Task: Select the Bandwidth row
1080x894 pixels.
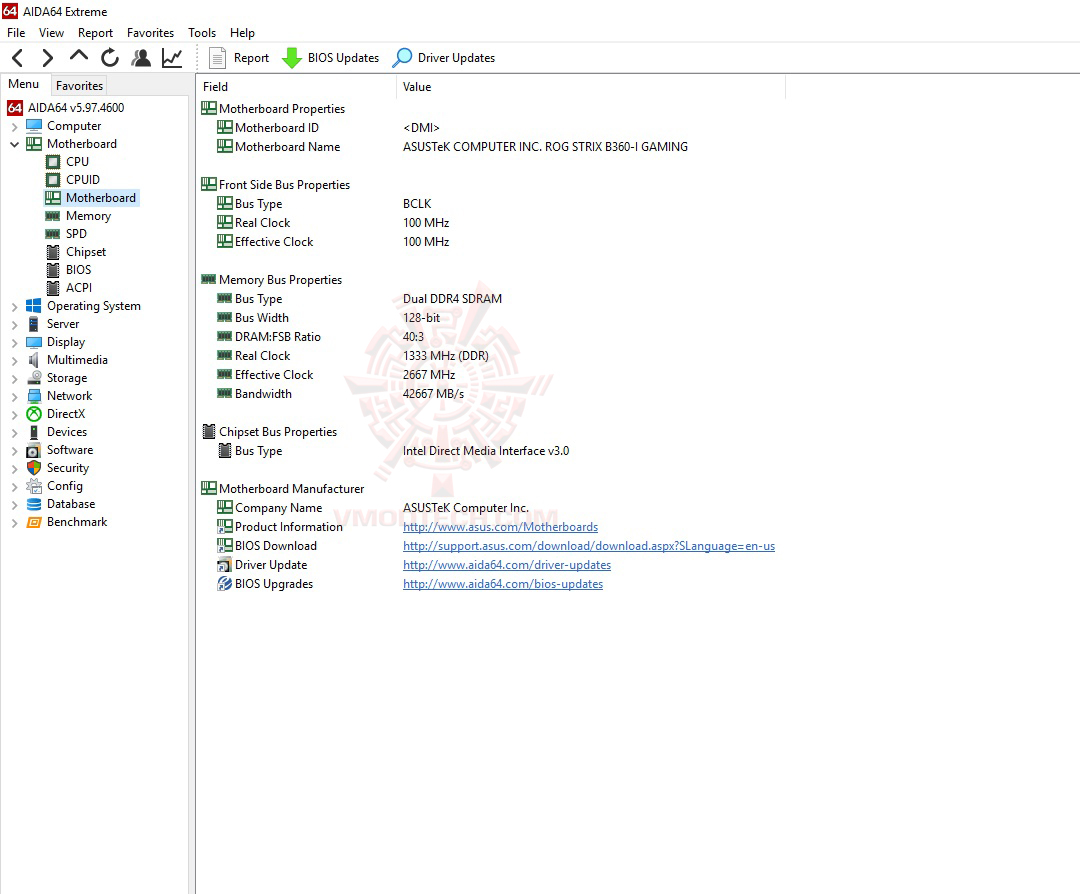Action: (492, 394)
